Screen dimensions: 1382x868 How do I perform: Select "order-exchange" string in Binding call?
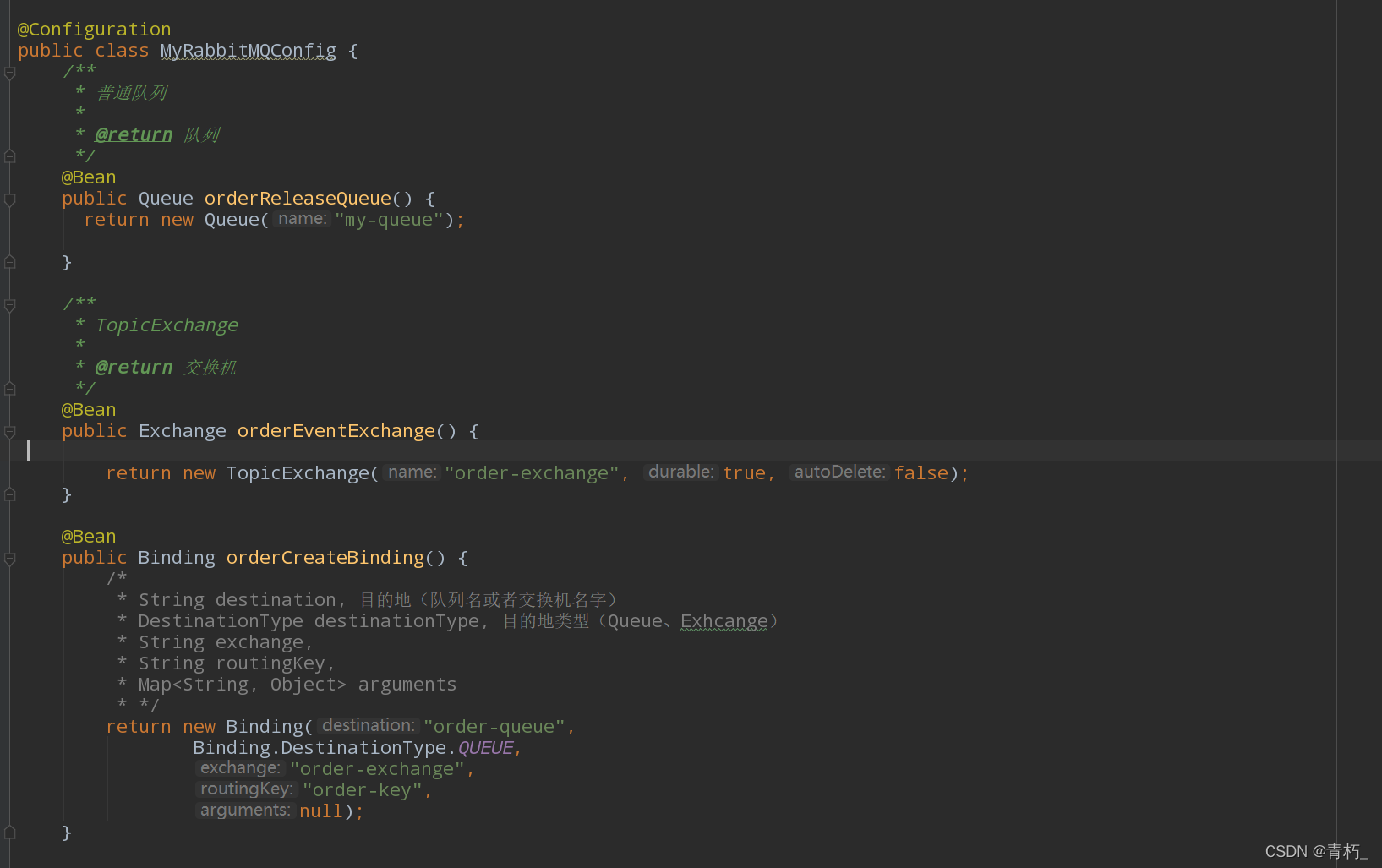coord(377,769)
